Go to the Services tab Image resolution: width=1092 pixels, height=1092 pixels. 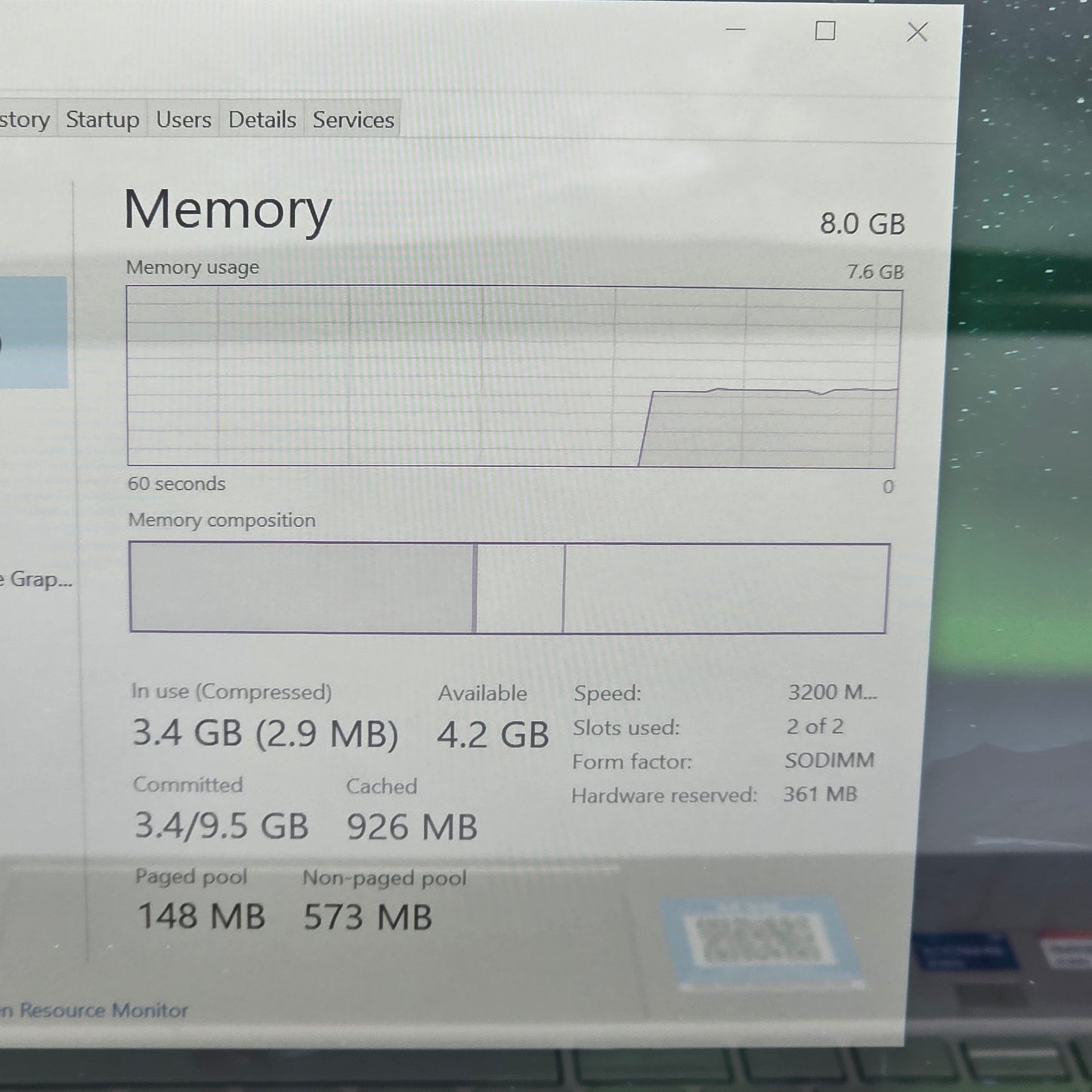(353, 119)
